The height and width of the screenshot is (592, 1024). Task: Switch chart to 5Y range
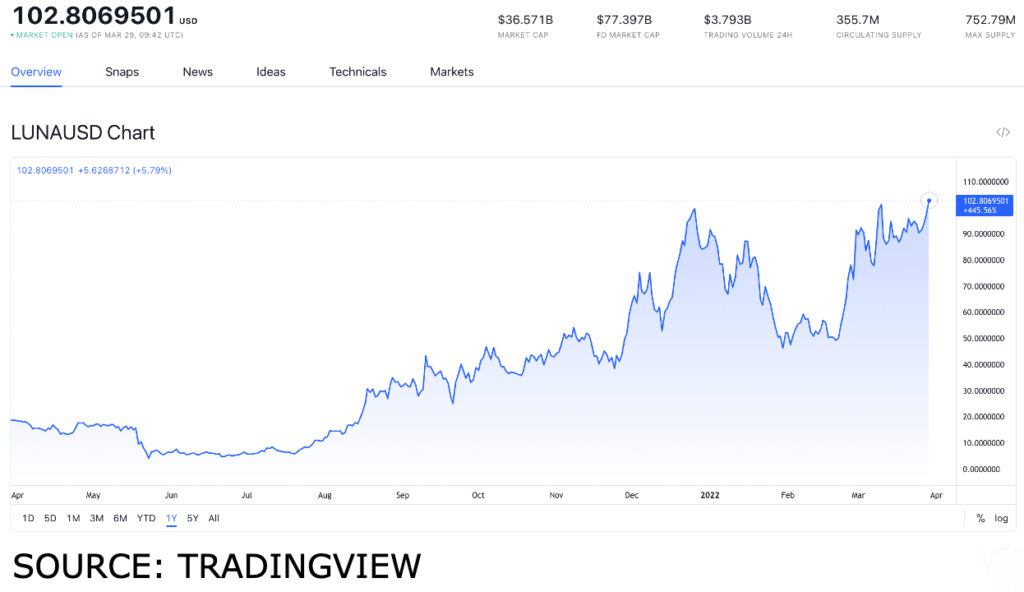(x=193, y=518)
